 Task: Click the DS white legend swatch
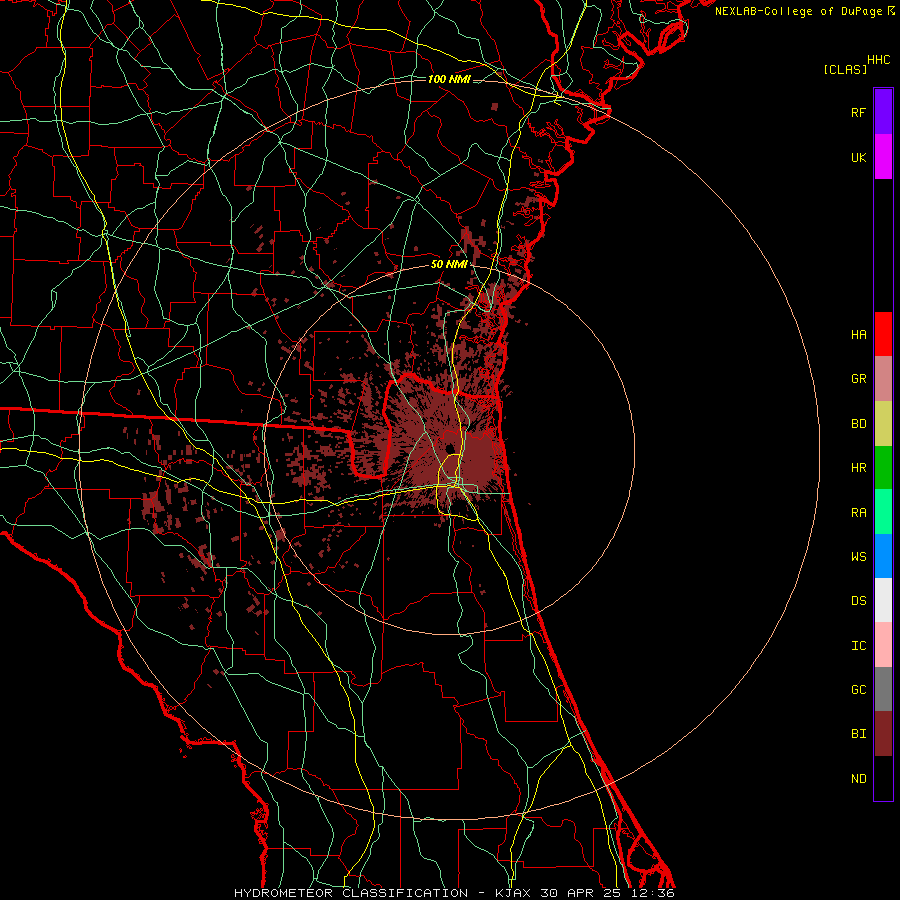(x=883, y=600)
